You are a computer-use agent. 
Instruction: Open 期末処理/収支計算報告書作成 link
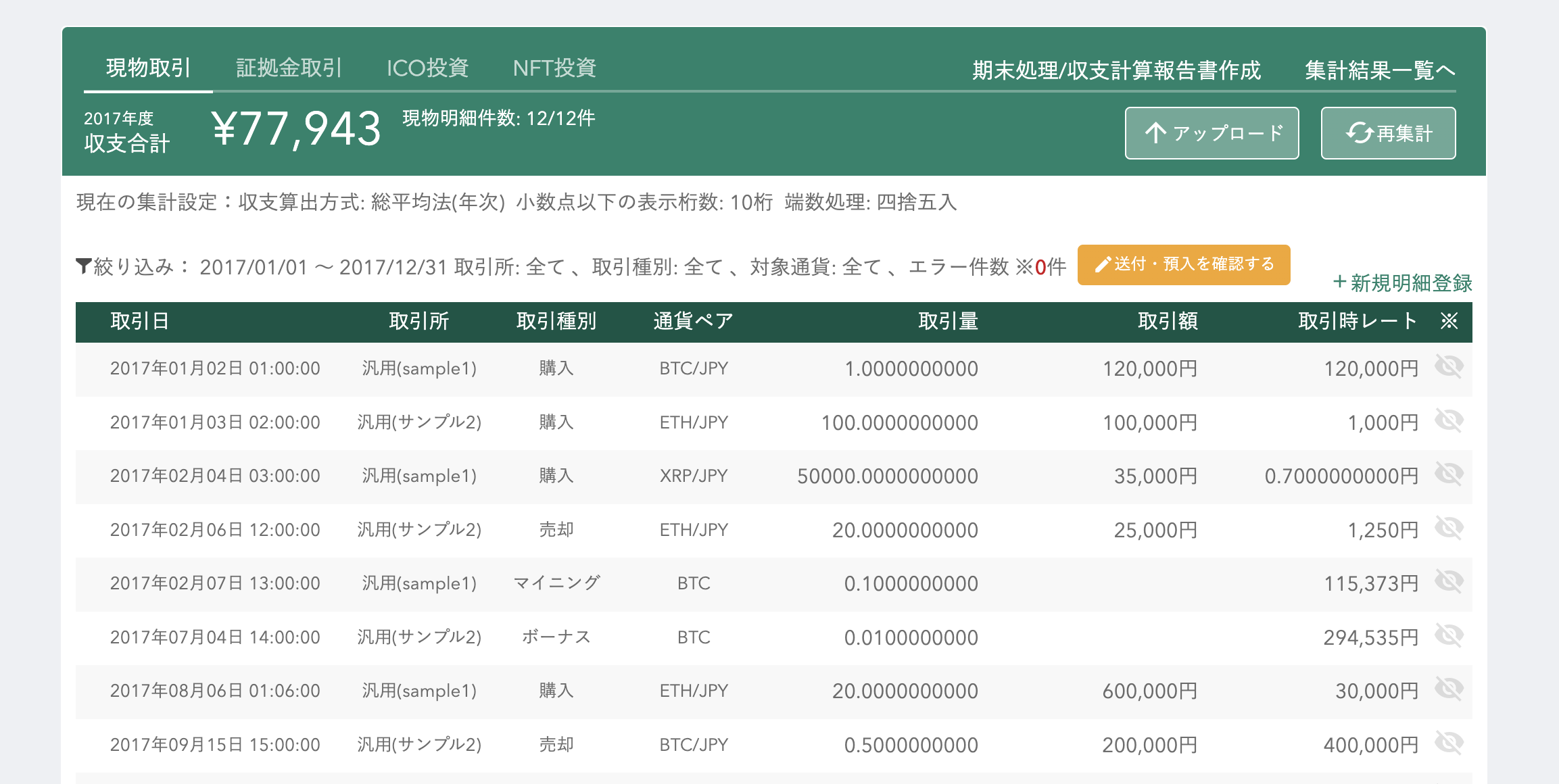point(1116,70)
